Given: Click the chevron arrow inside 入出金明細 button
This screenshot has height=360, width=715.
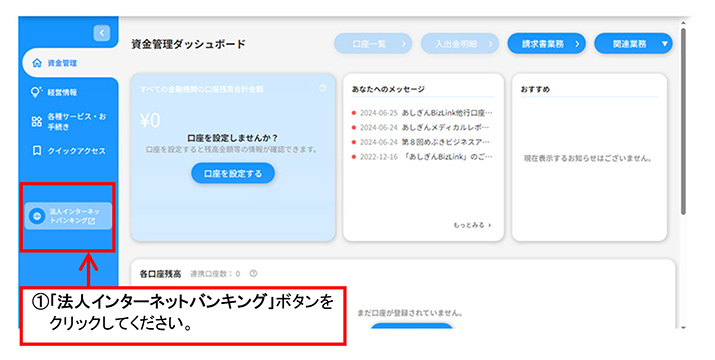Looking at the screenshot, I should tap(490, 44).
